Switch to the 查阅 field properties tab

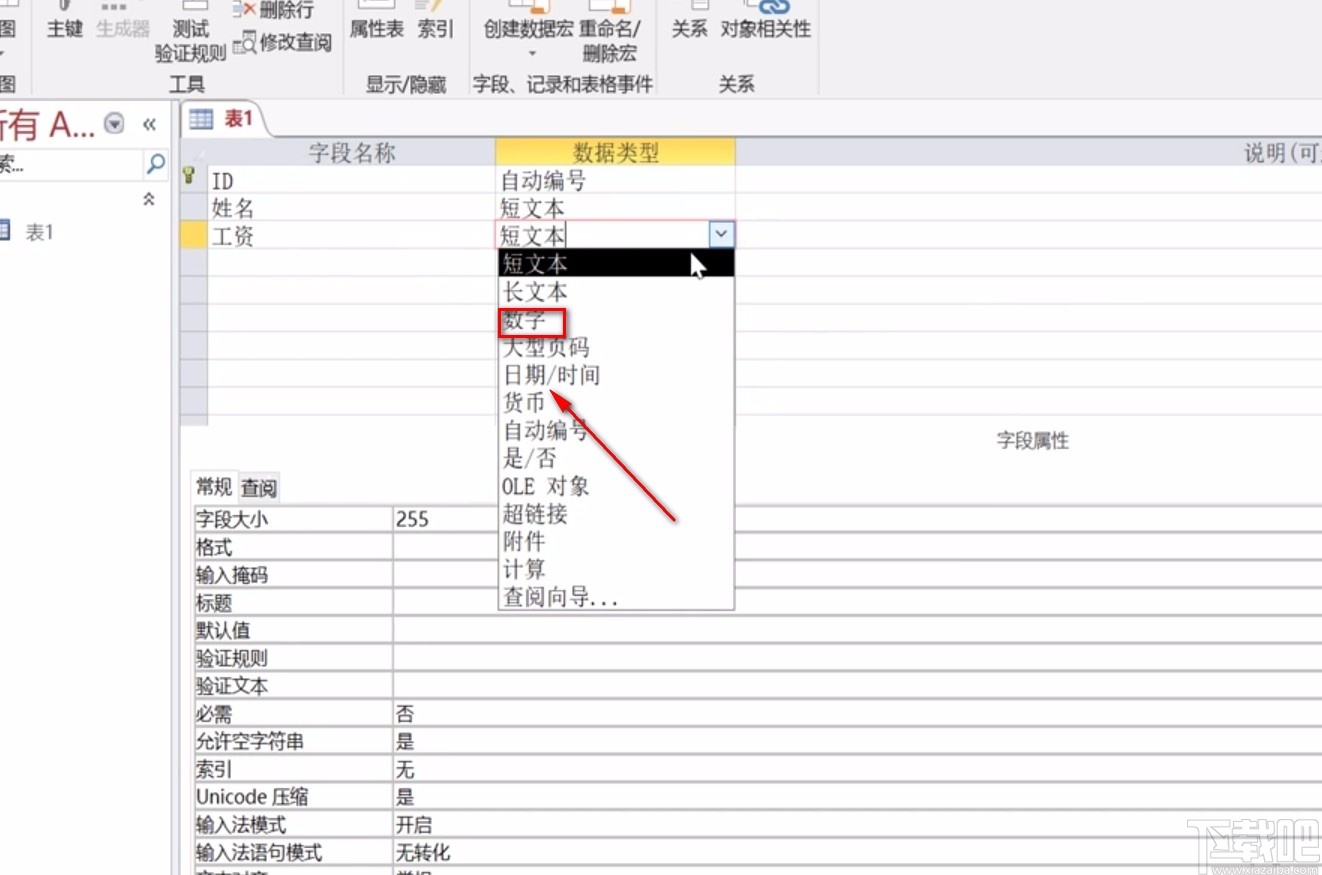click(x=258, y=487)
